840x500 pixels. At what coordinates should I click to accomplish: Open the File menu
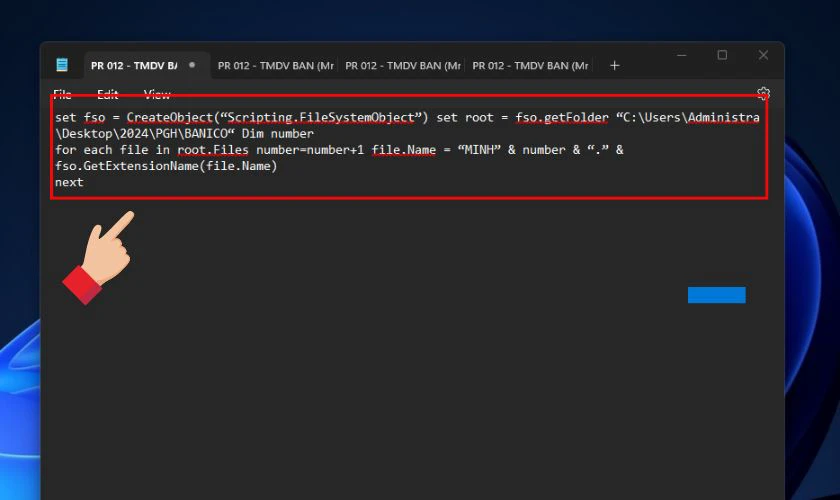[x=62, y=94]
